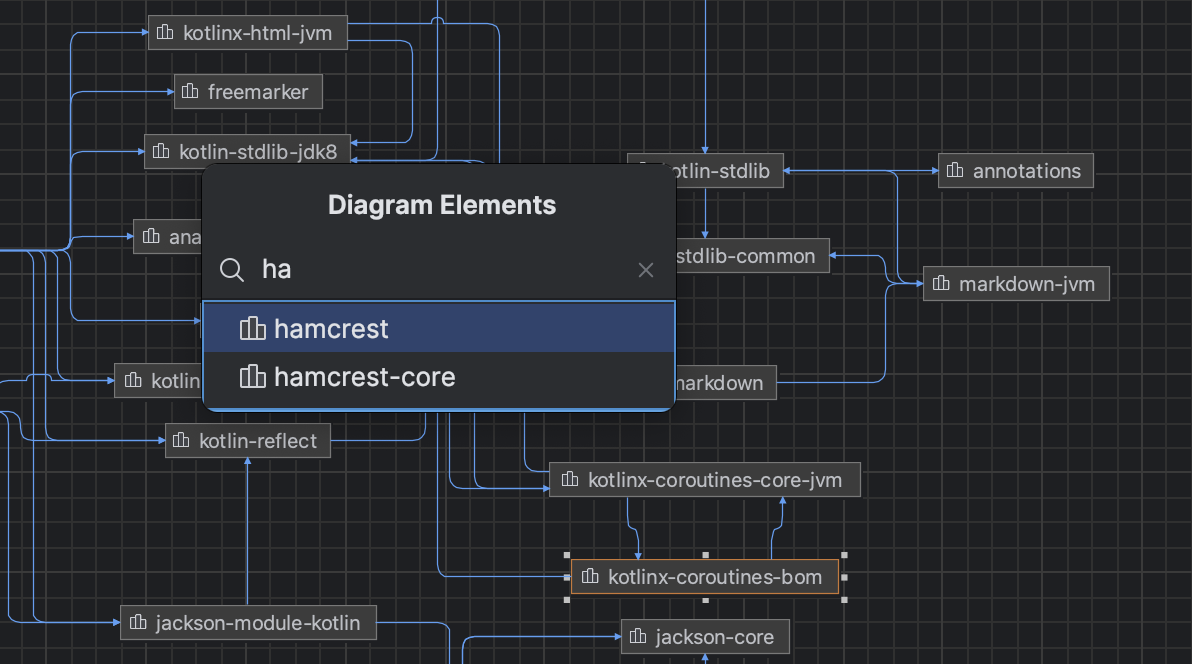The image size is (1192, 664).
Task: Click the module icon on freemarker node
Action: click(187, 91)
